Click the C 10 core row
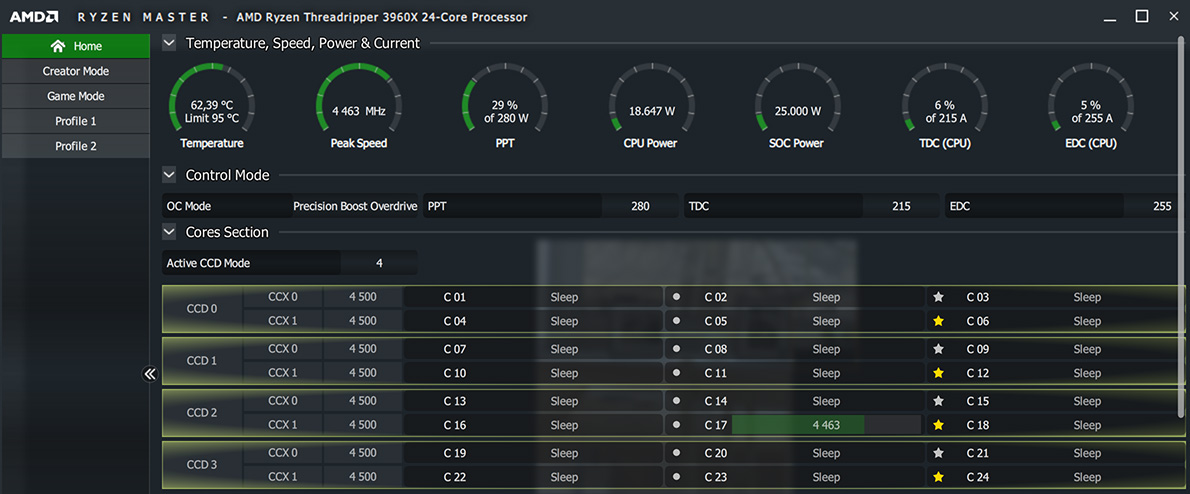Screen dimensions: 1190x494 click(533, 373)
